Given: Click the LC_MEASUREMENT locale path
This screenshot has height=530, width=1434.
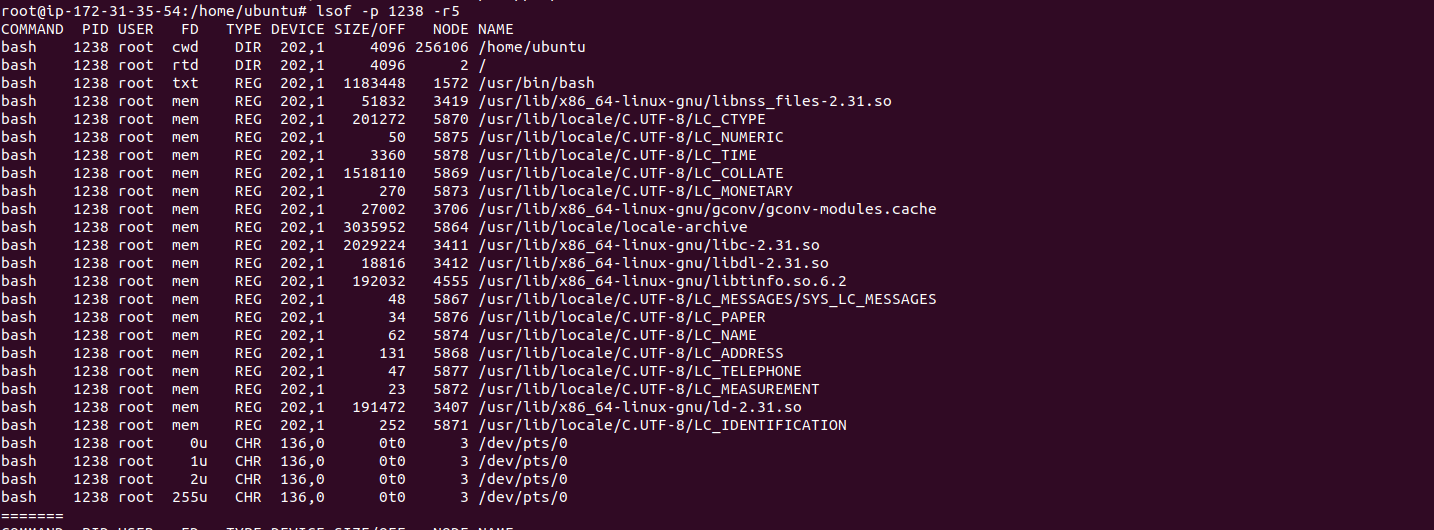Looking at the screenshot, I should [x=649, y=389].
